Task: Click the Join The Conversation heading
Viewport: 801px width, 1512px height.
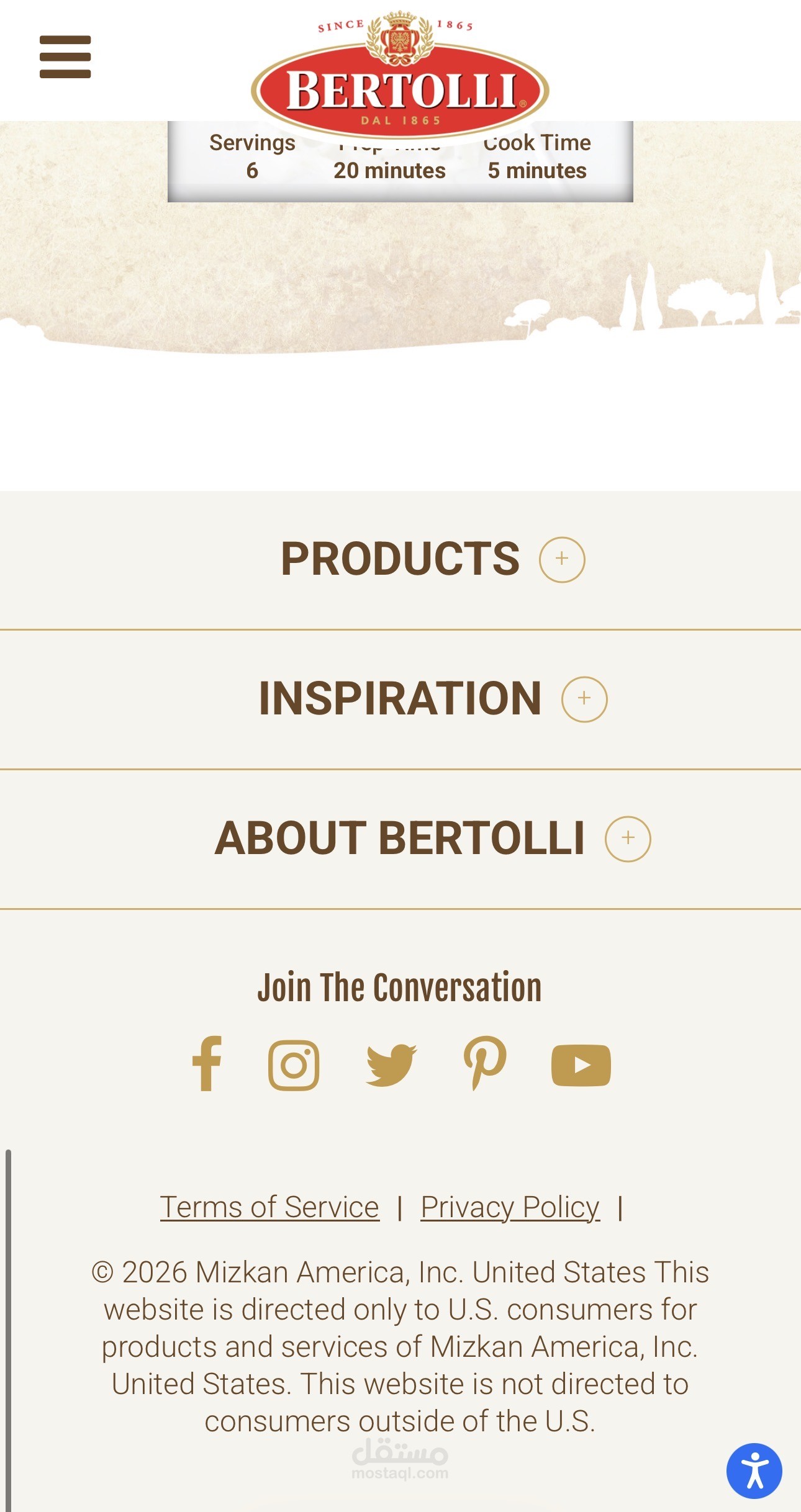Action: 400,988
